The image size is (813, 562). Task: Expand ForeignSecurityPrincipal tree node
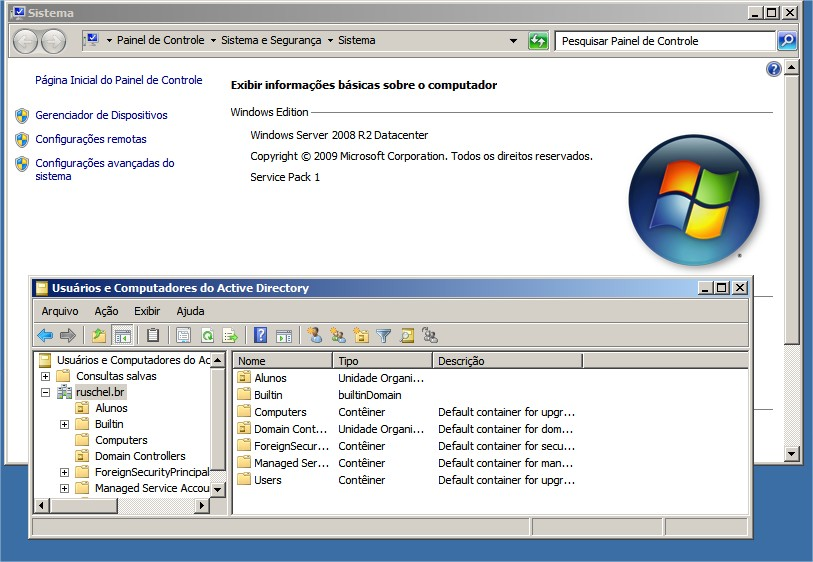pos(64,472)
